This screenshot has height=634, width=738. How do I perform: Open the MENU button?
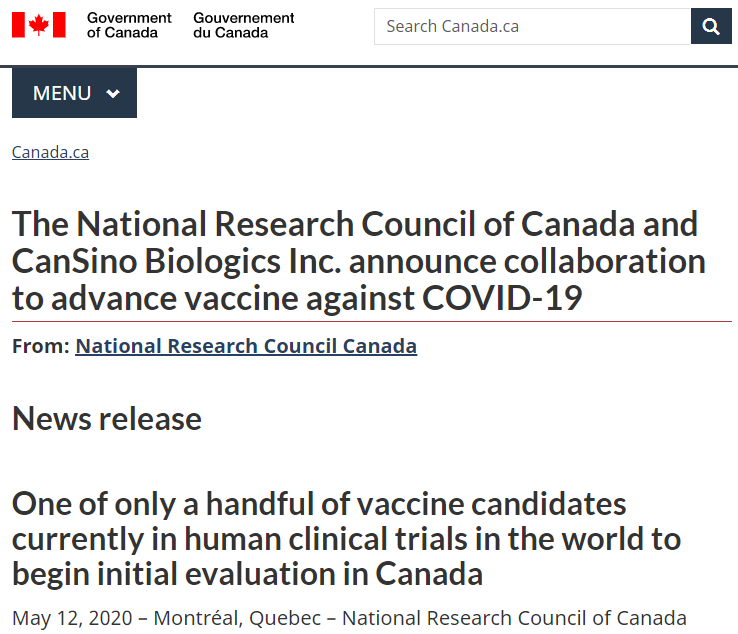[74, 93]
